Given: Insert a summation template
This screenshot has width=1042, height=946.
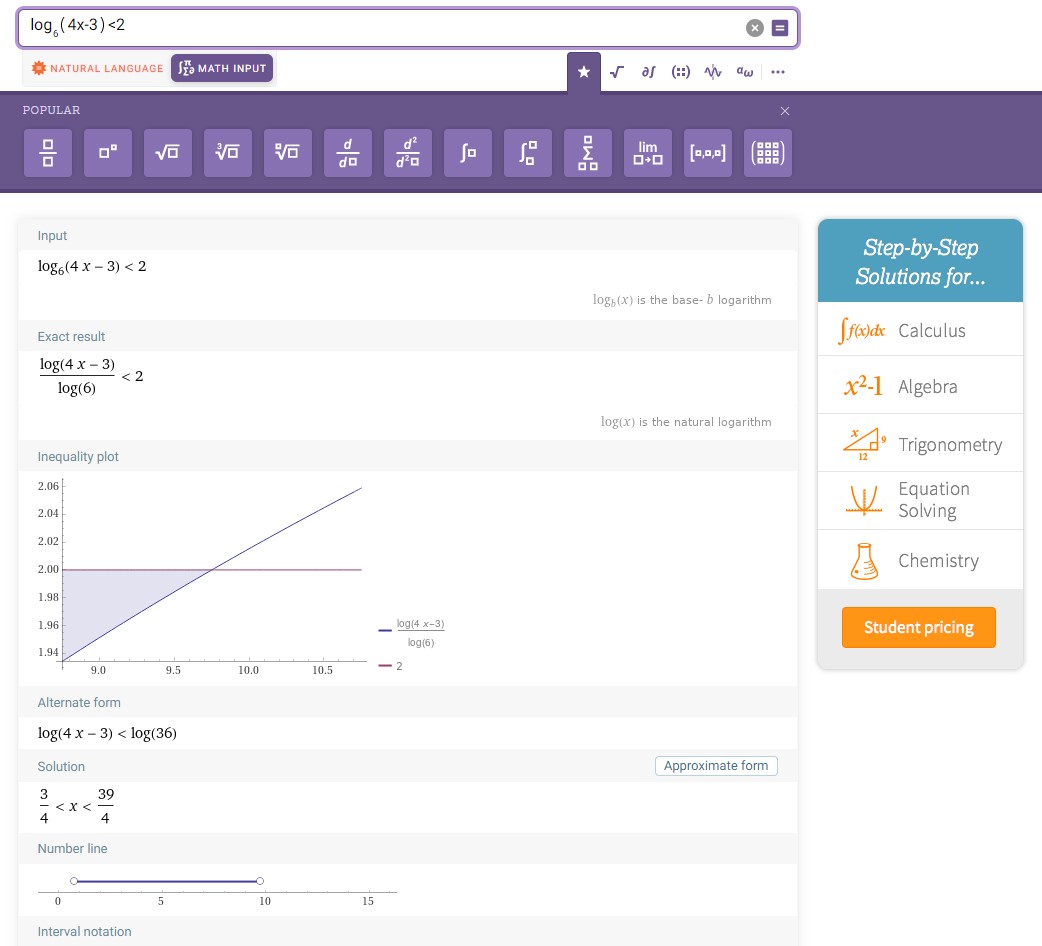Looking at the screenshot, I should click(x=588, y=153).
